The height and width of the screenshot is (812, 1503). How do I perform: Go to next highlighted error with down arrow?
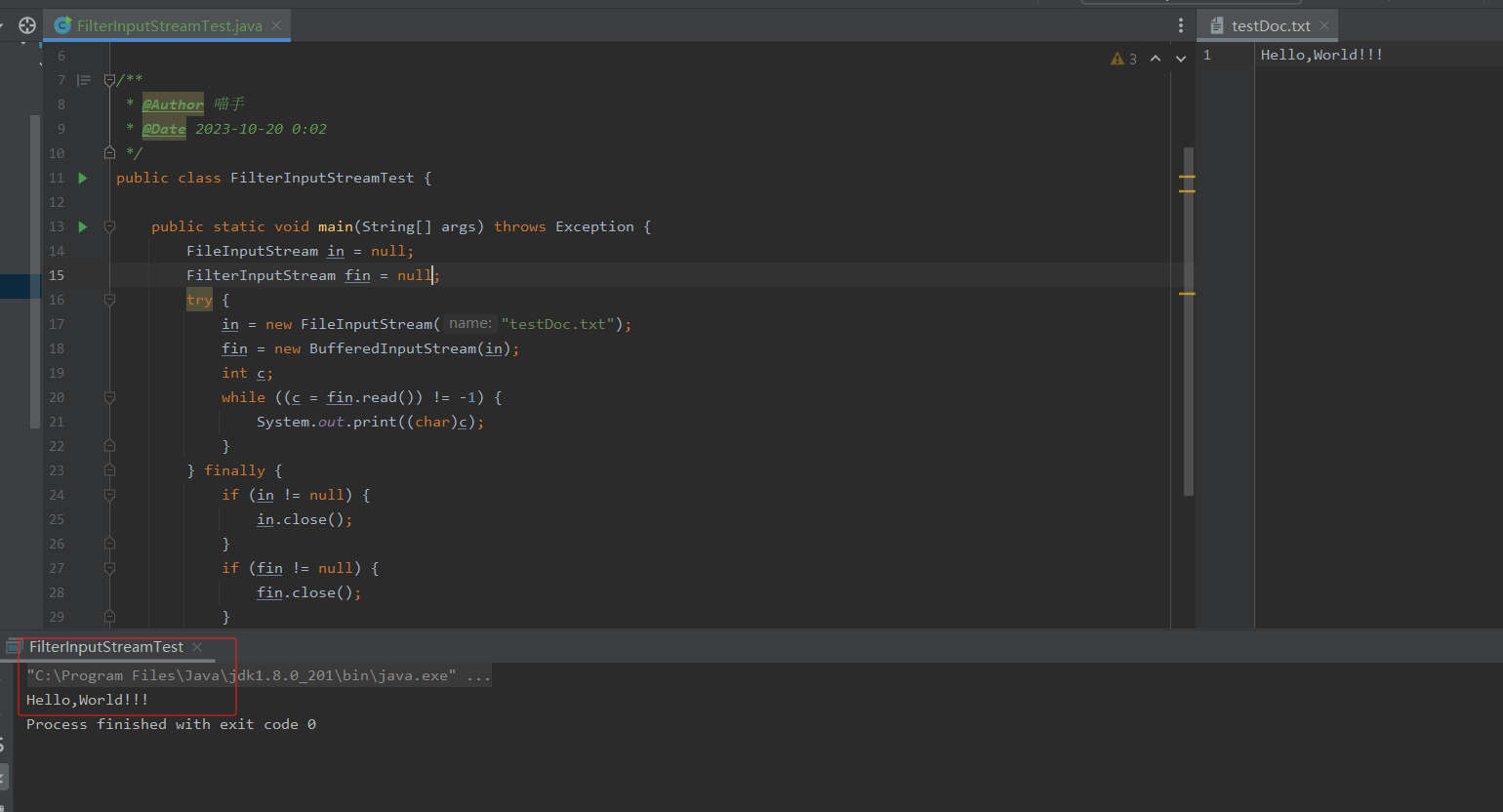(x=1181, y=59)
